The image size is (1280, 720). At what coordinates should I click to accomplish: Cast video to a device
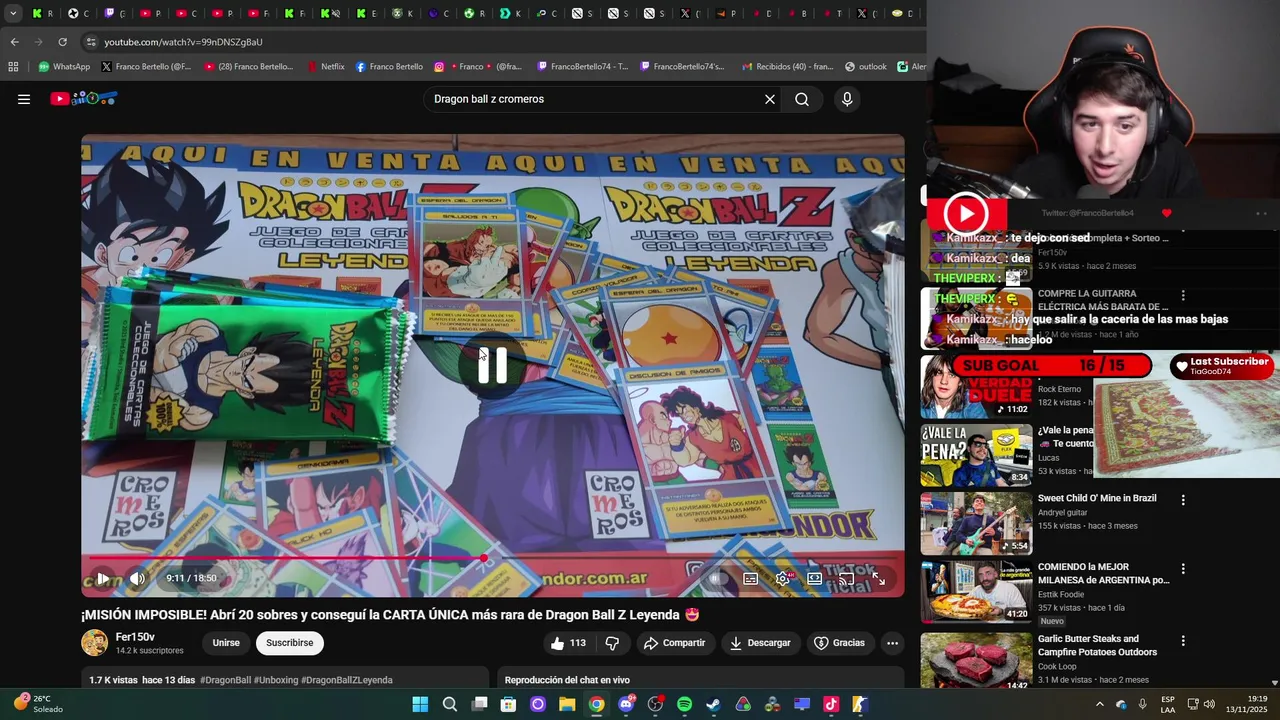pos(846,578)
